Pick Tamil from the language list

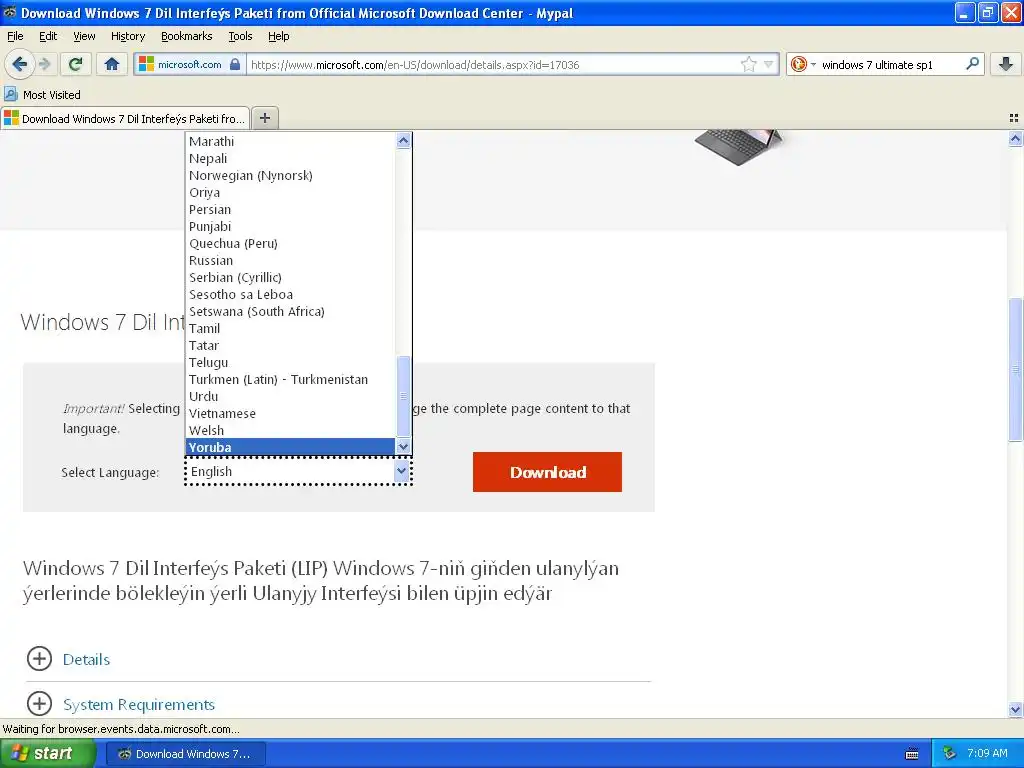pos(291,328)
